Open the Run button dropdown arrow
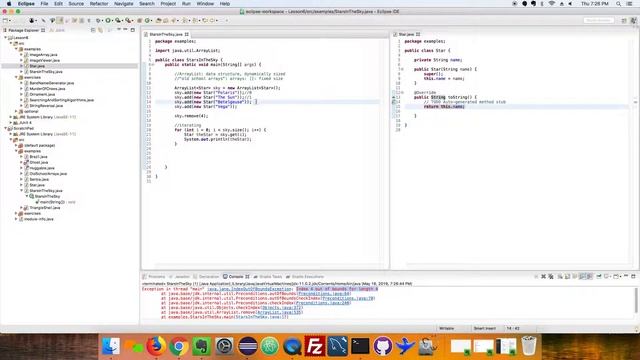This screenshot has width=640, height=360. tap(113, 20)
